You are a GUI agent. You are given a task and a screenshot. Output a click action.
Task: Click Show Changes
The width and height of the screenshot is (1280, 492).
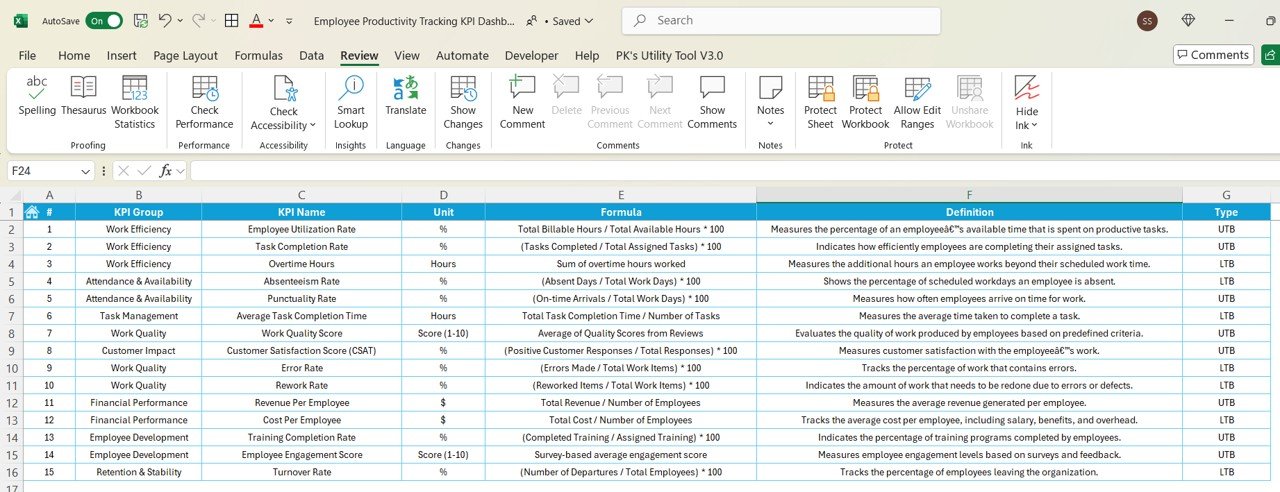click(x=463, y=102)
